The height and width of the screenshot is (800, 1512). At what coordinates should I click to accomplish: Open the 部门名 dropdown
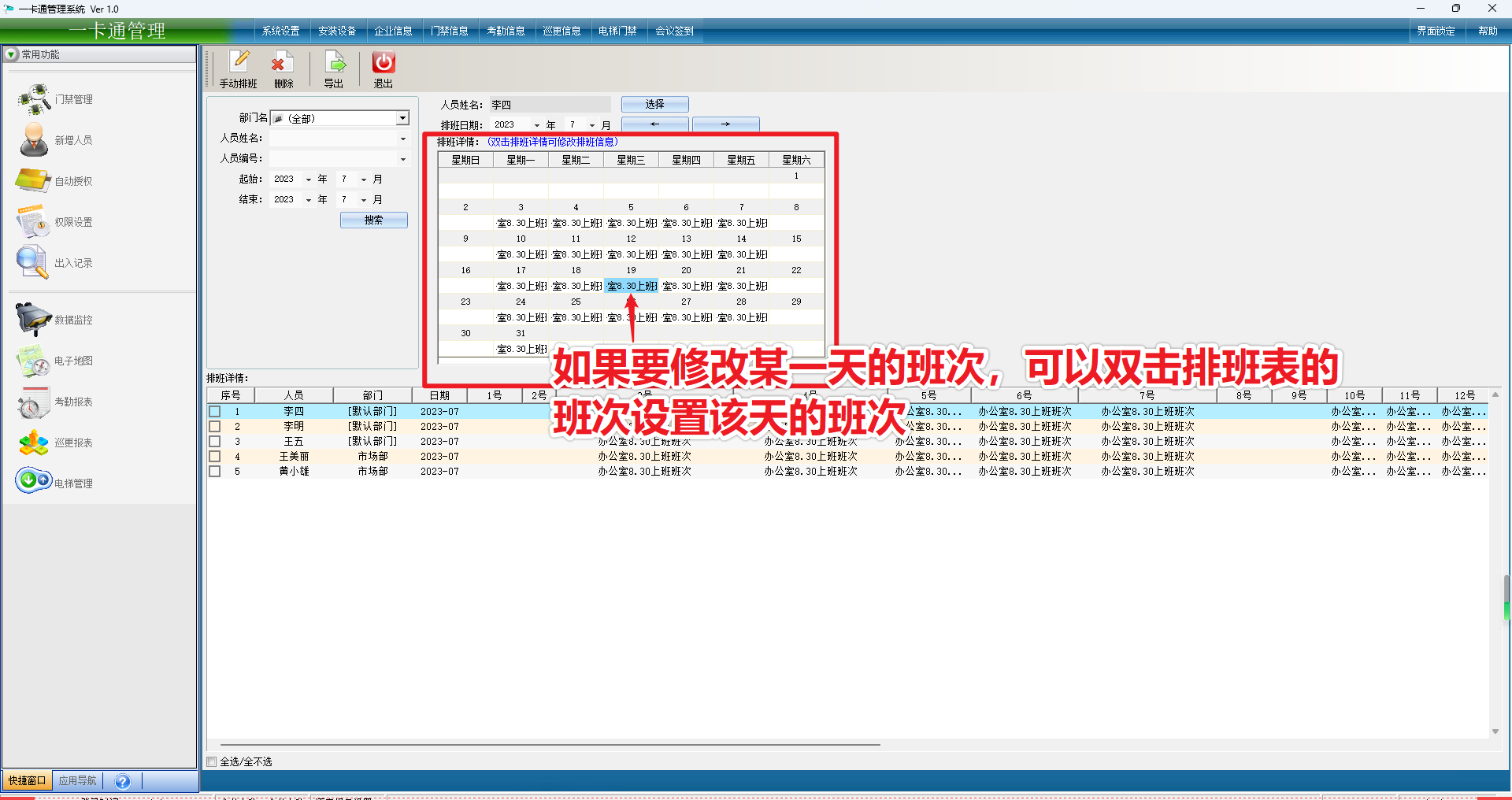click(402, 118)
